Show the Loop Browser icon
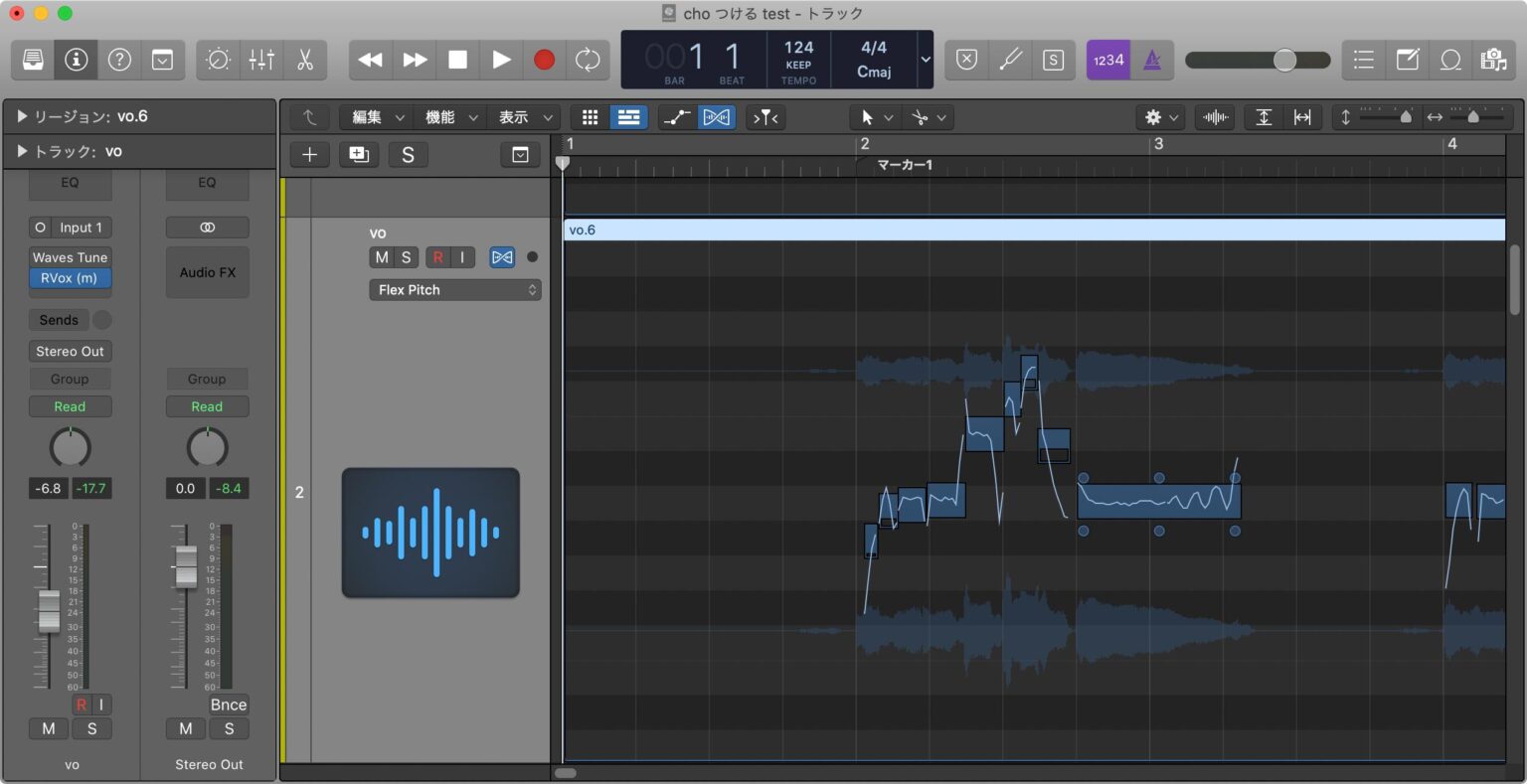 coord(1450,60)
